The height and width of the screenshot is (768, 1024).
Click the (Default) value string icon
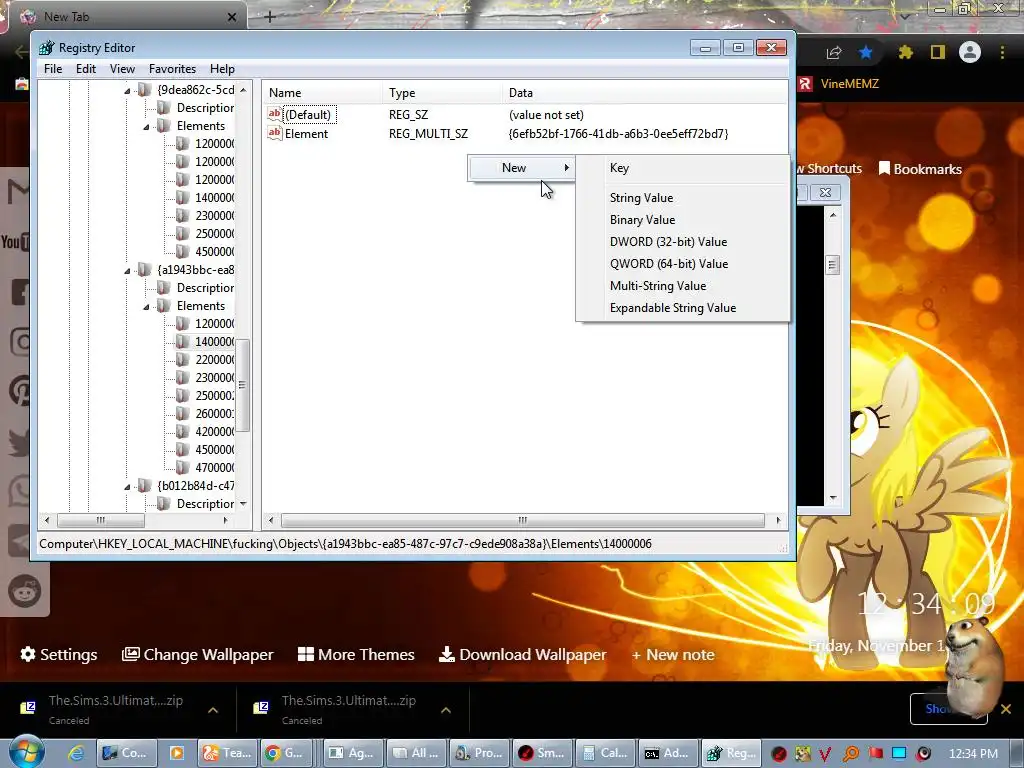pyautogui.click(x=274, y=114)
